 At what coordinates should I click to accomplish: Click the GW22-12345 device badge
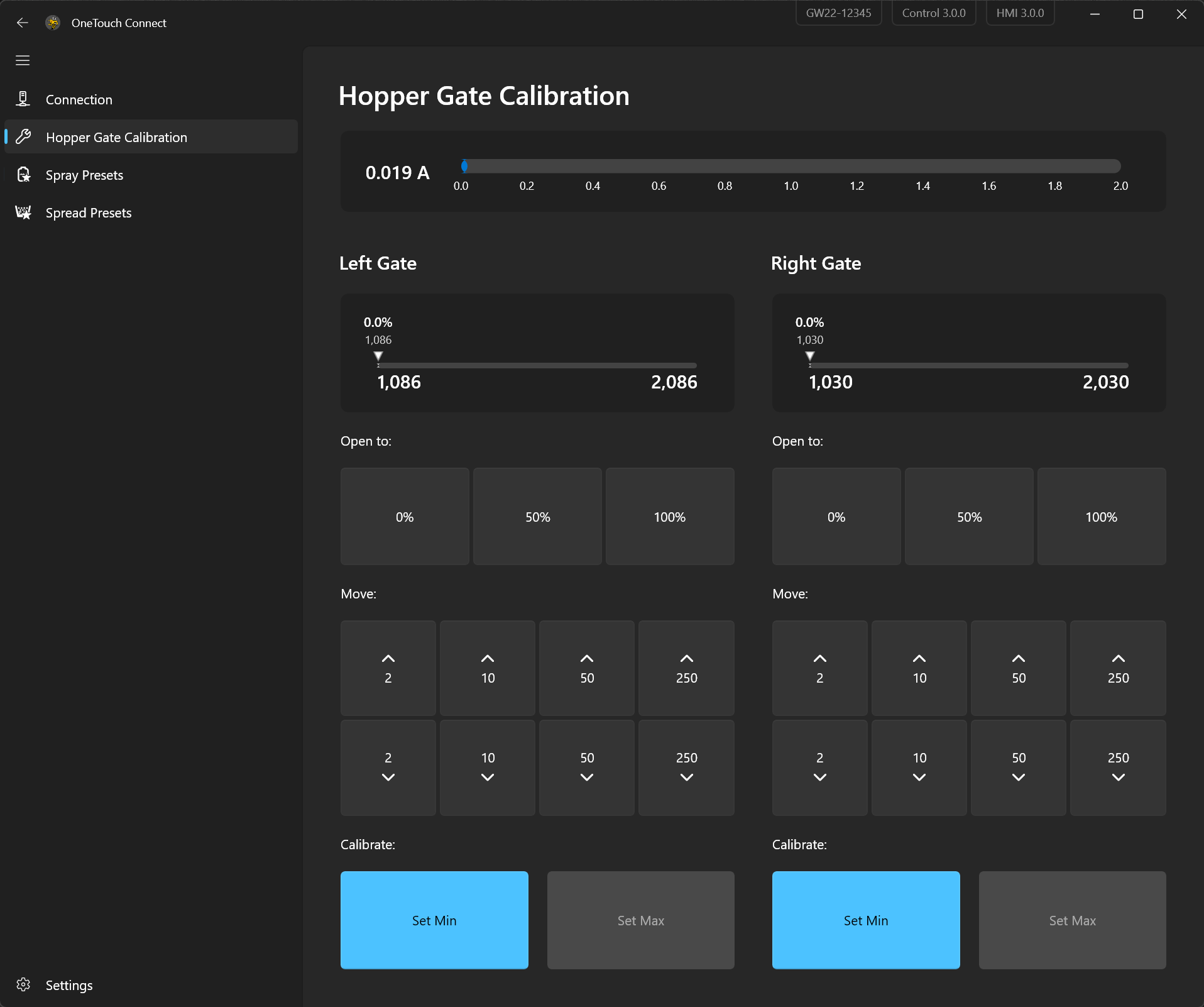pyautogui.click(x=838, y=13)
